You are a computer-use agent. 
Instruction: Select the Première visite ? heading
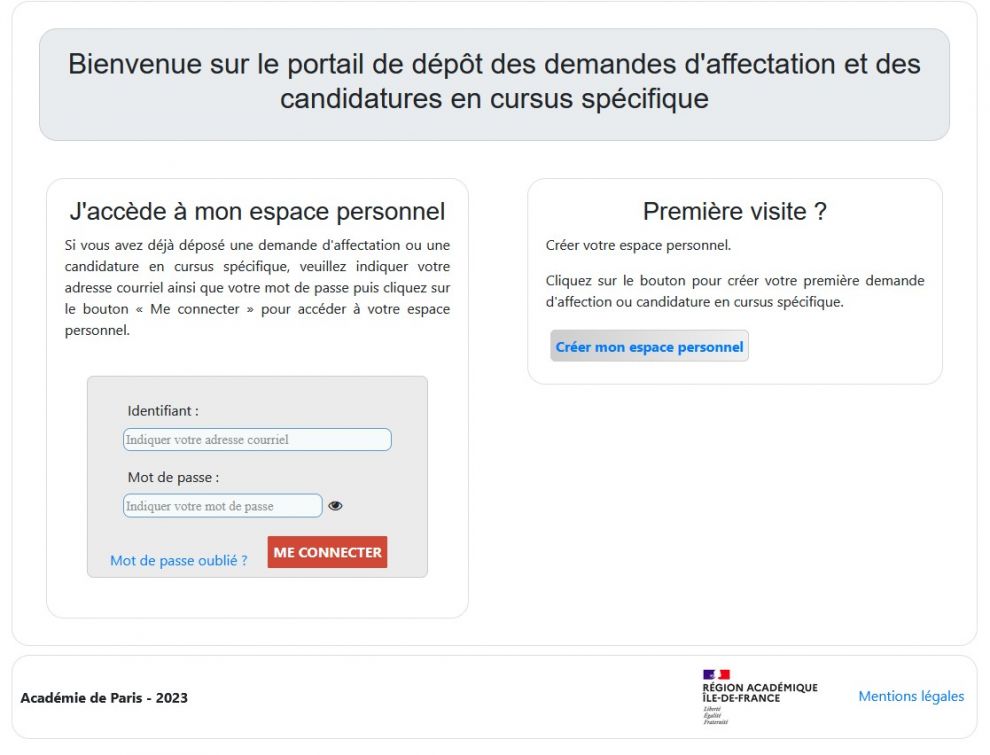click(735, 211)
